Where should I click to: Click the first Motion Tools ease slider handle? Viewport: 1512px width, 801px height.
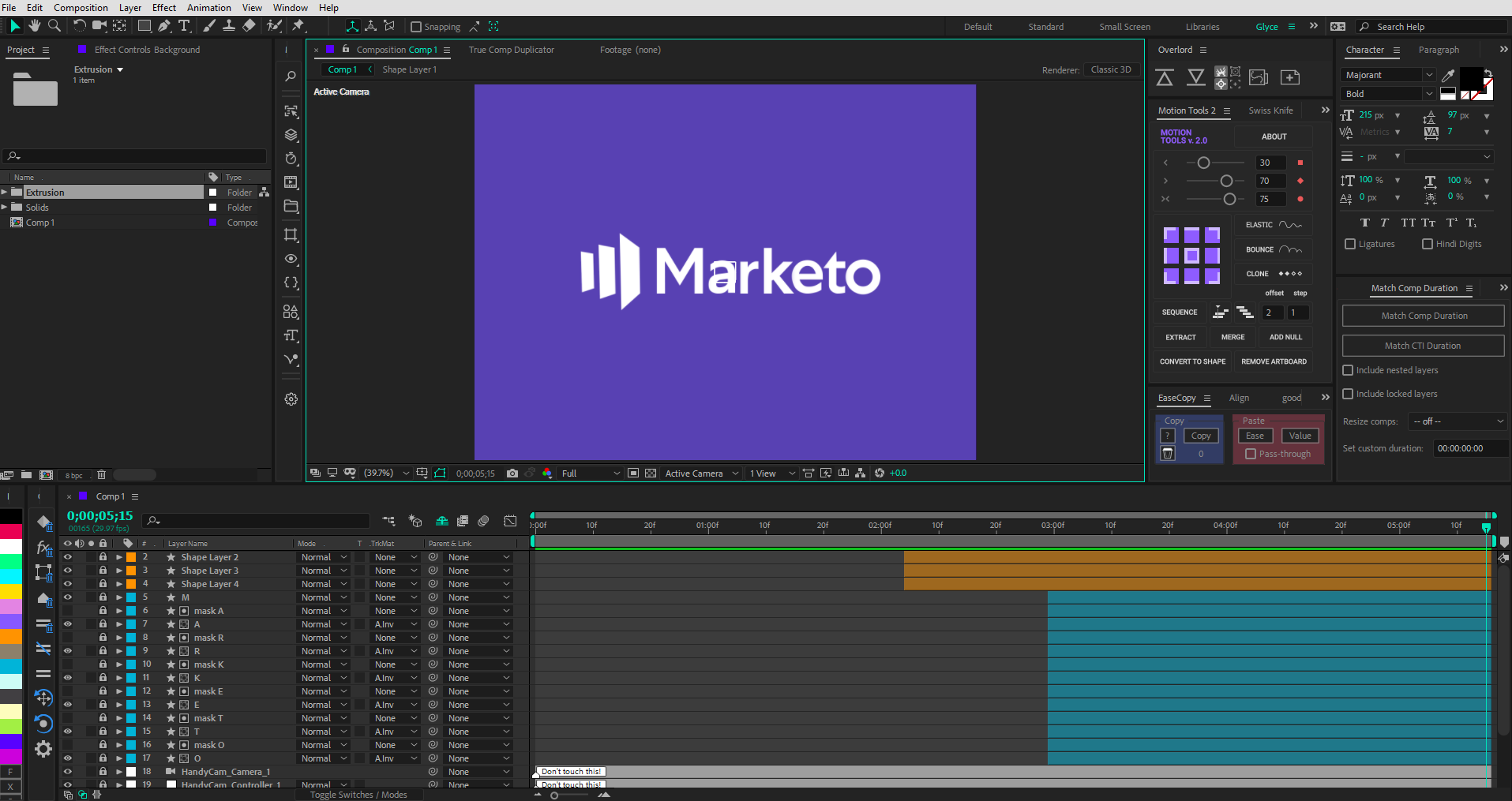click(1203, 163)
